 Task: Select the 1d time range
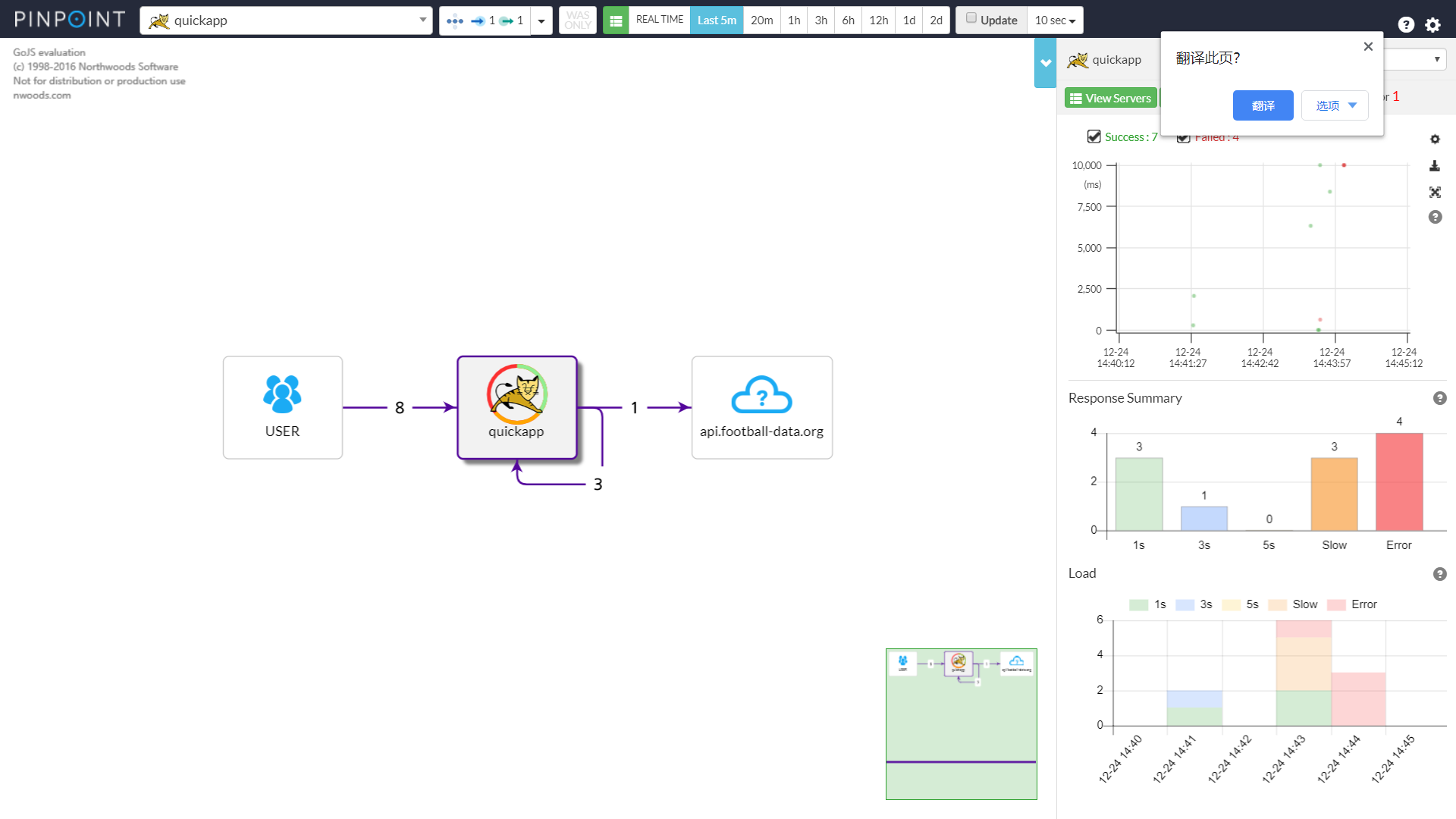pos(909,20)
